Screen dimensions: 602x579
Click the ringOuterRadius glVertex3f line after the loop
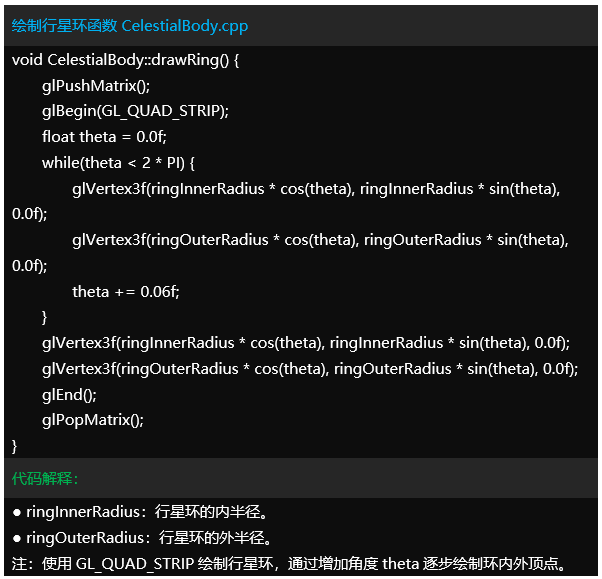pyautogui.click(x=310, y=369)
